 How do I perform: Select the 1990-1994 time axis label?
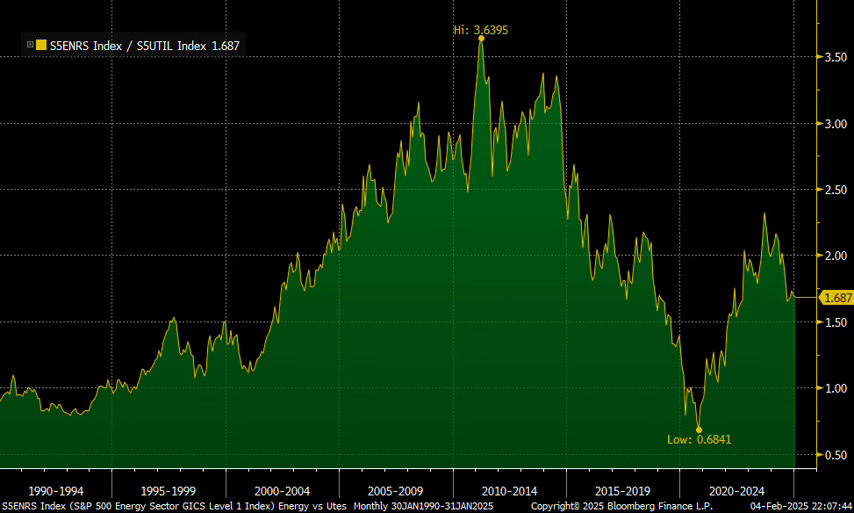point(56,491)
